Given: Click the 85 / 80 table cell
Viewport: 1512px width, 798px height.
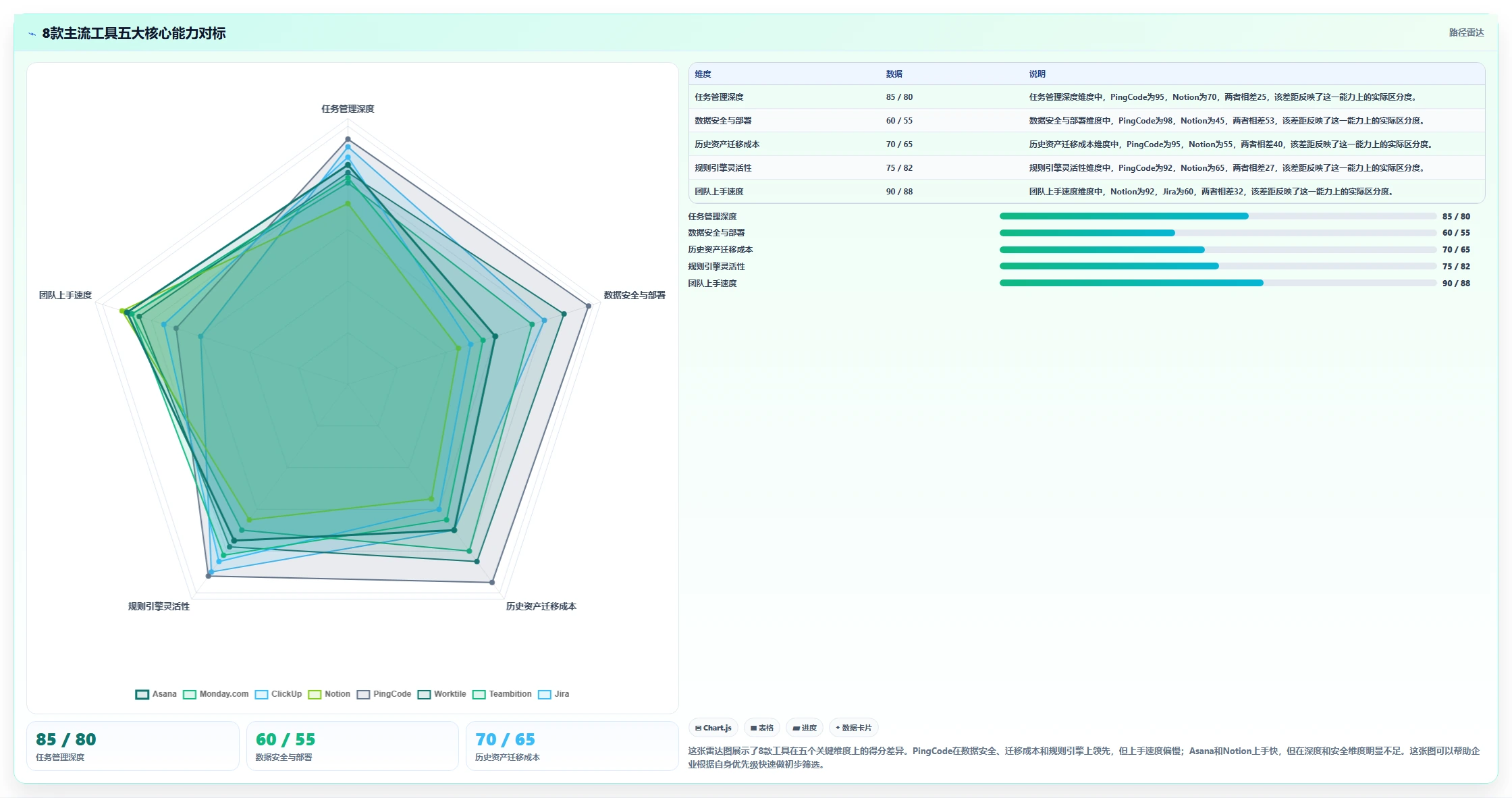Looking at the screenshot, I should pyautogui.click(x=899, y=97).
